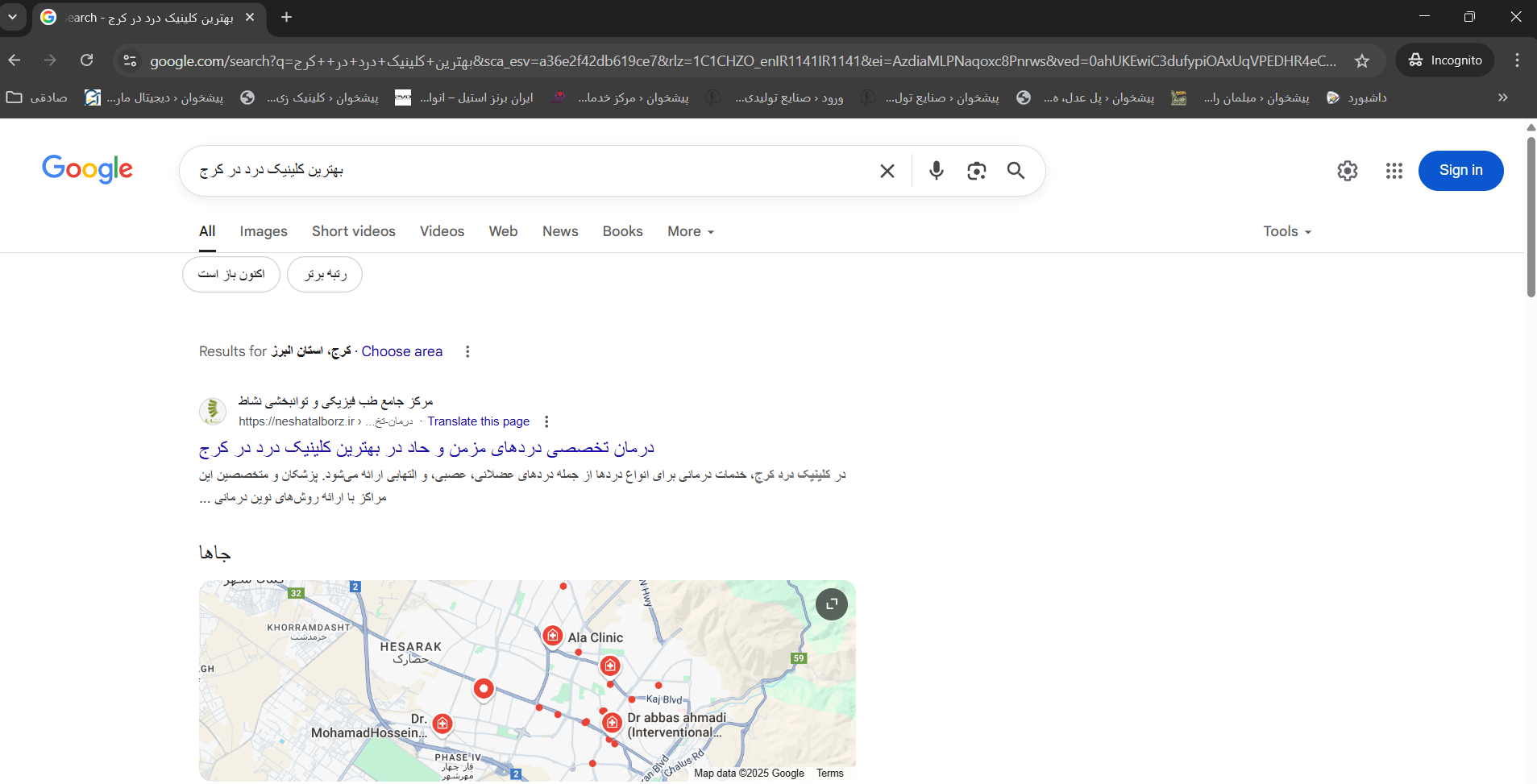This screenshot has width=1537, height=784.
Task: Go back to the previous page
Action: 15,60
